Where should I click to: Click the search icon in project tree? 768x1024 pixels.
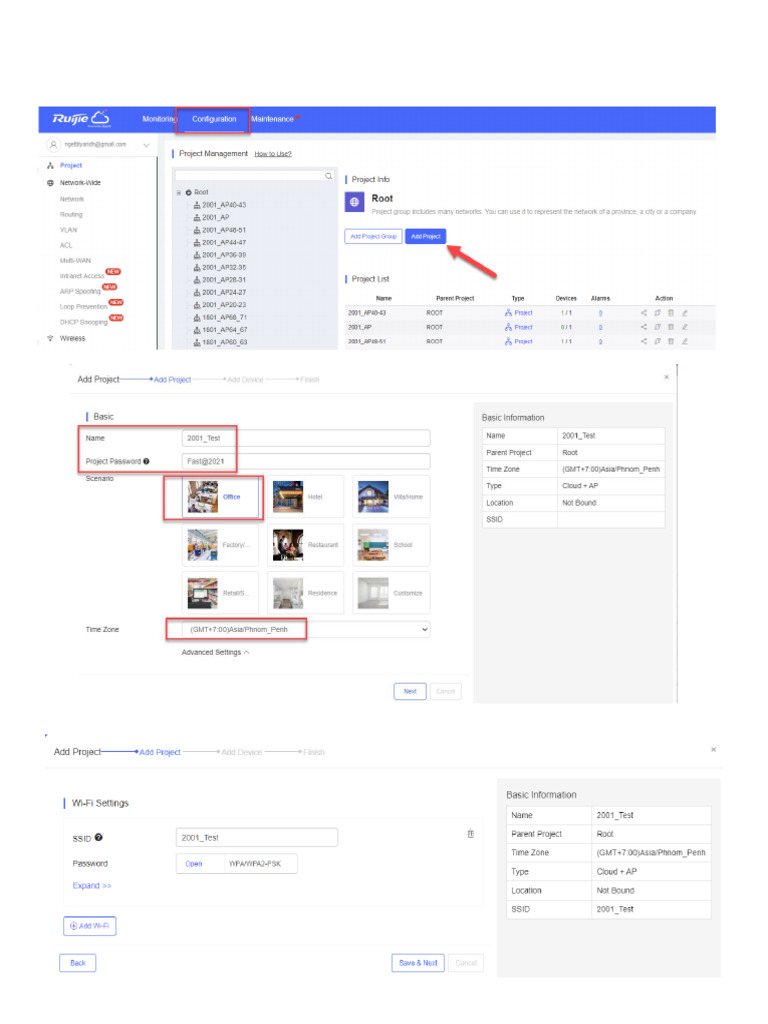click(328, 176)
